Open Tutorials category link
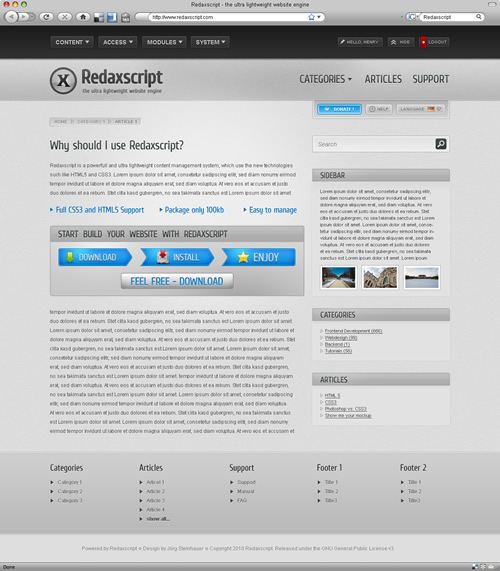Image resolution: width=500 pixels, height=571 pixels. (x=338, y=351)
